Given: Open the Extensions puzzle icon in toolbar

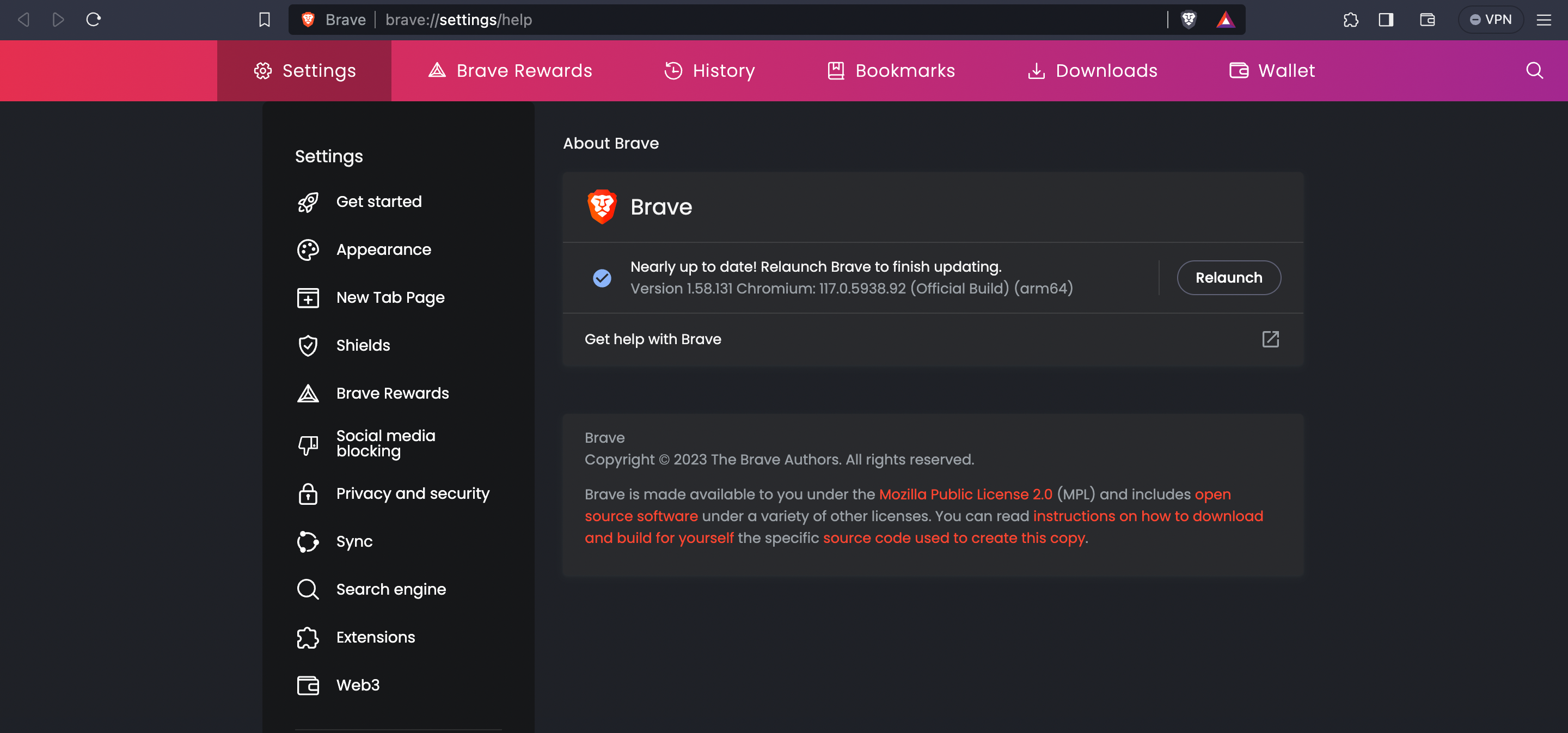Looking at the screenshot, I should click(x=1351, y=20).
